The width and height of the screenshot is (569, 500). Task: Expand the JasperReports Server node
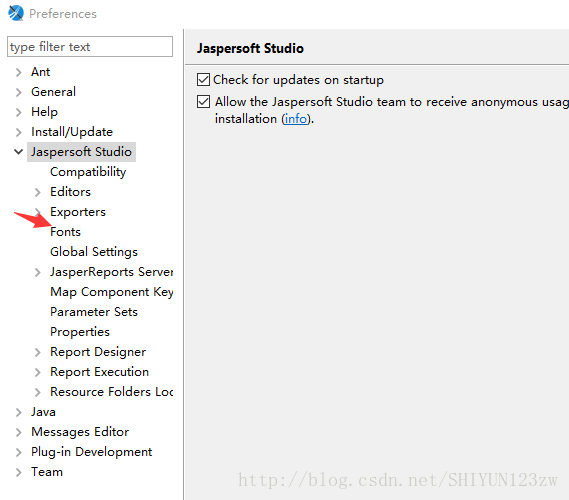(37, 272)
